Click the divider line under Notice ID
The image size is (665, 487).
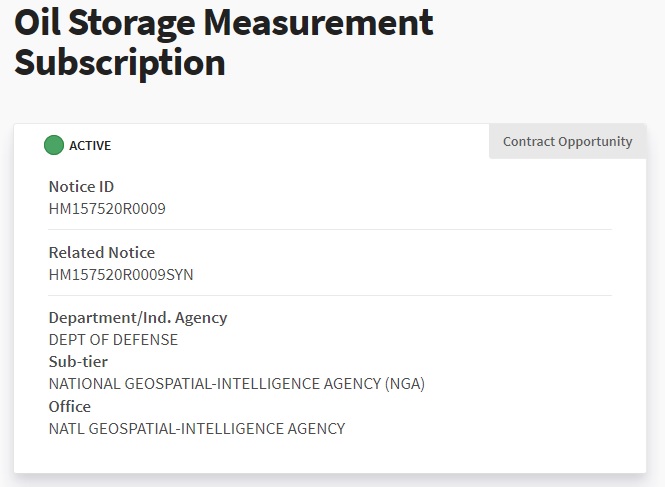pyautogui.click(x=330, y=230)
